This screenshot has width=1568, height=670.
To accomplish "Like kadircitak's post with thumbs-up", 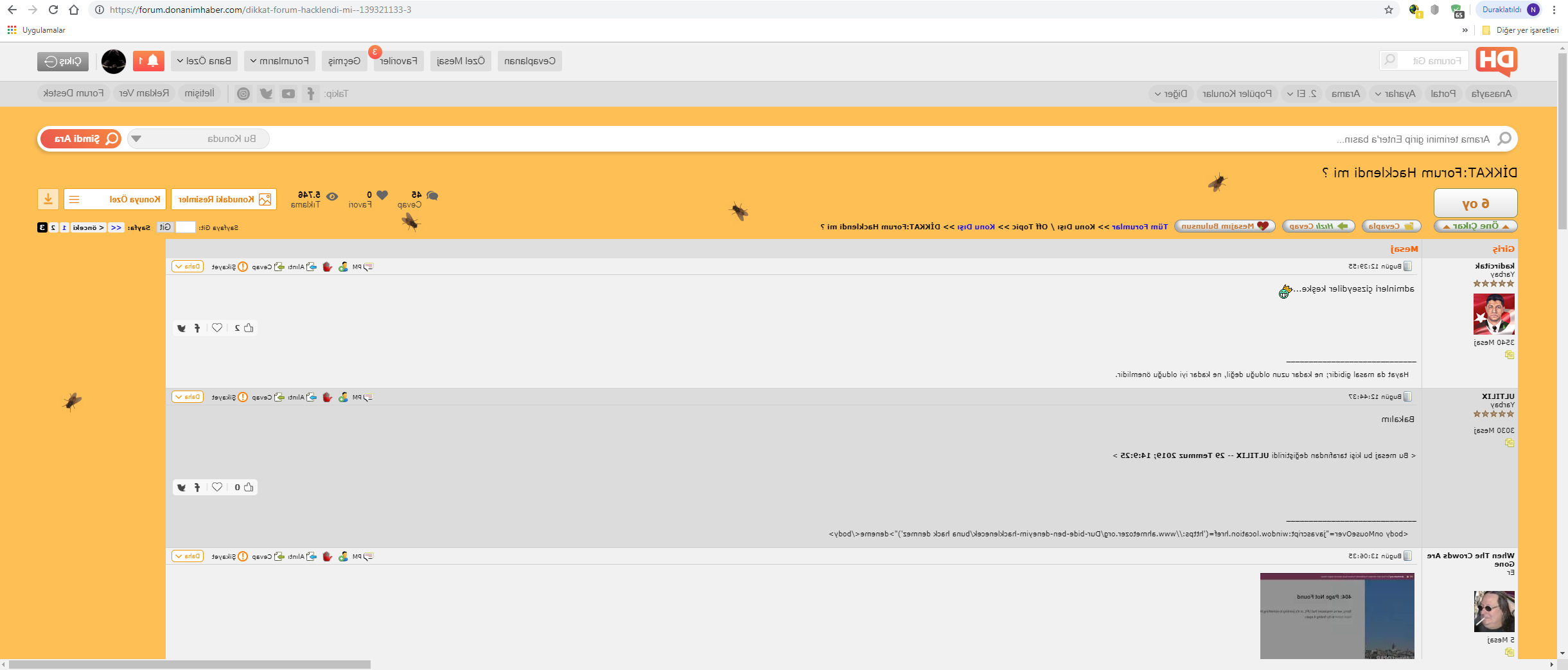I will click(x=249, y=328).
